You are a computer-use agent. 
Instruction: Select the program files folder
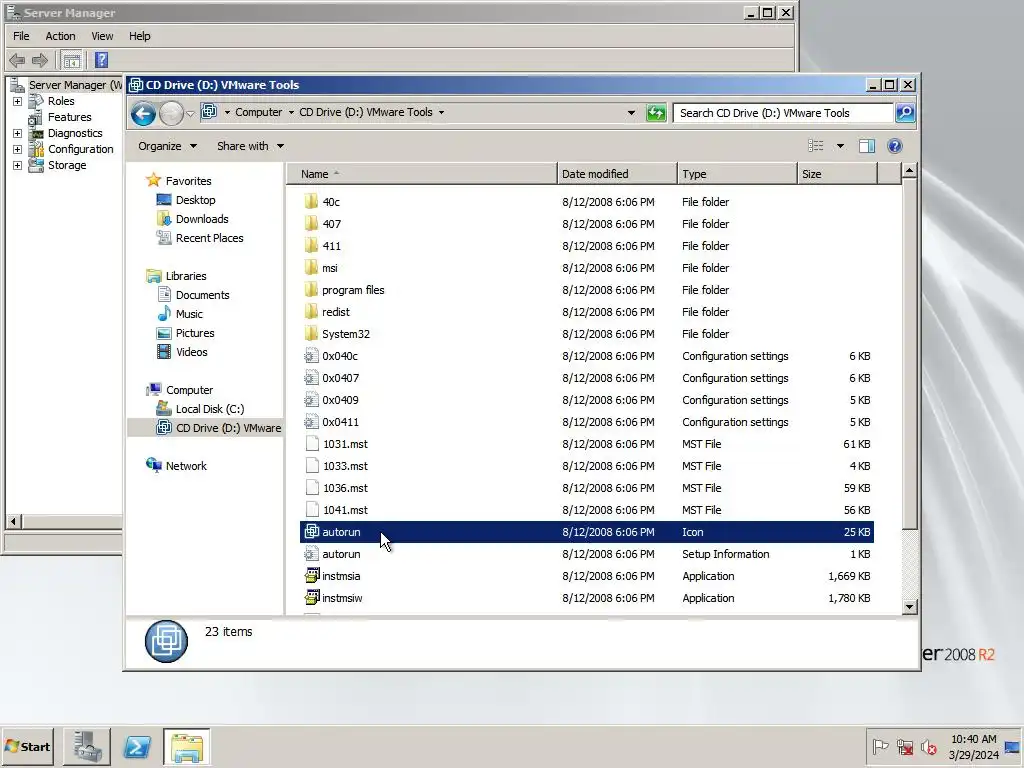(353, 290)
